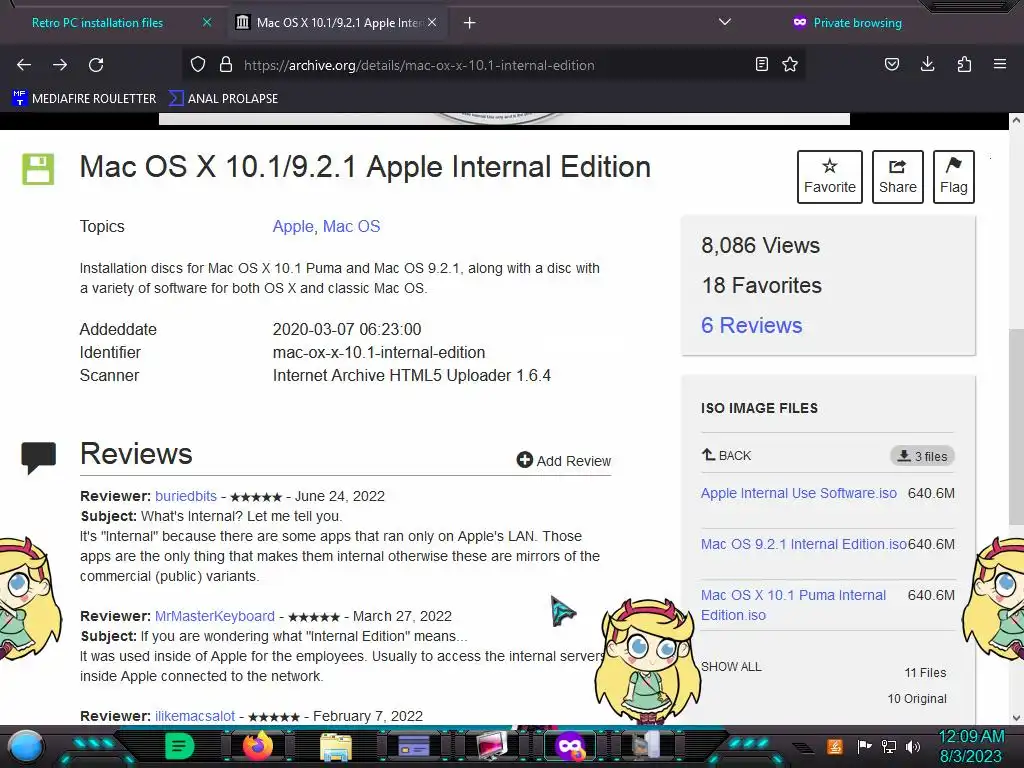The width and height of the screenshot is (1024, 768).
Task: Click the 11 Files count
Action: click(x=925, y=673)
